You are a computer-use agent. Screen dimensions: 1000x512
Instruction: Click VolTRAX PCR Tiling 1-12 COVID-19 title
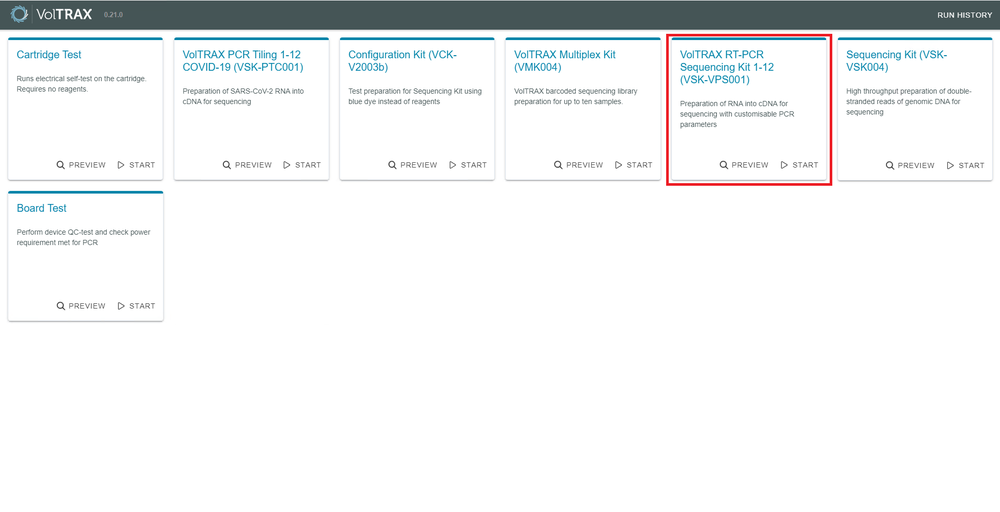point(243,61)
